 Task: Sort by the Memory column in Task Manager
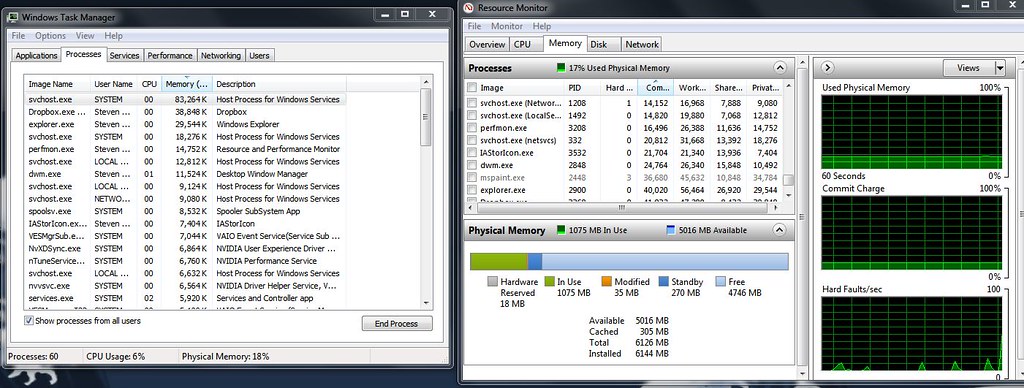[187, 84]
